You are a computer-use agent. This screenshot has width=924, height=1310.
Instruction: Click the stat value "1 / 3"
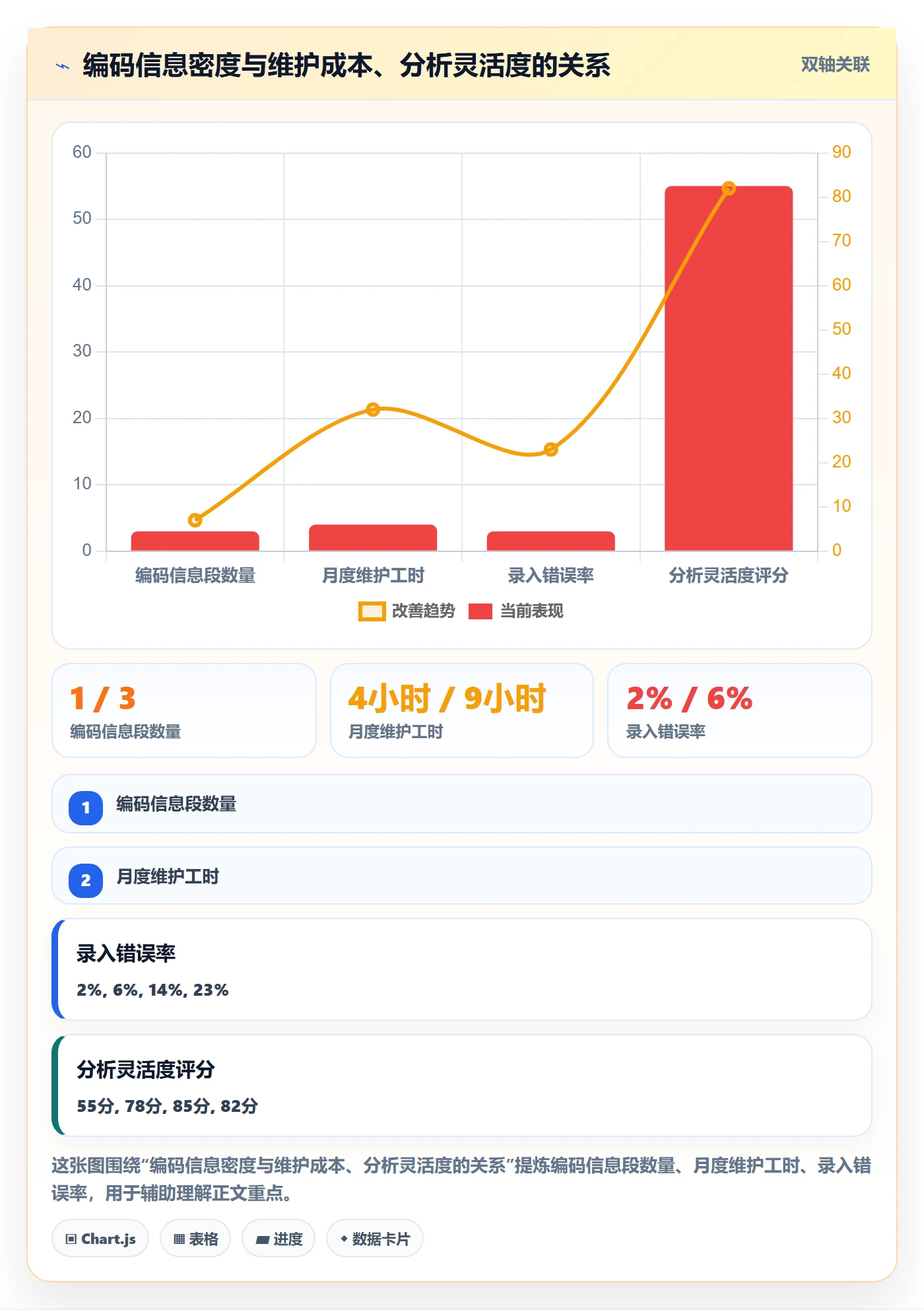[102, 699]
